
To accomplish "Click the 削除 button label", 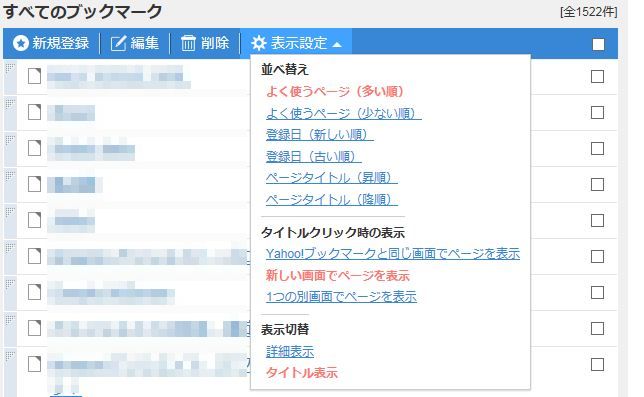I will (x=215, y=43).
